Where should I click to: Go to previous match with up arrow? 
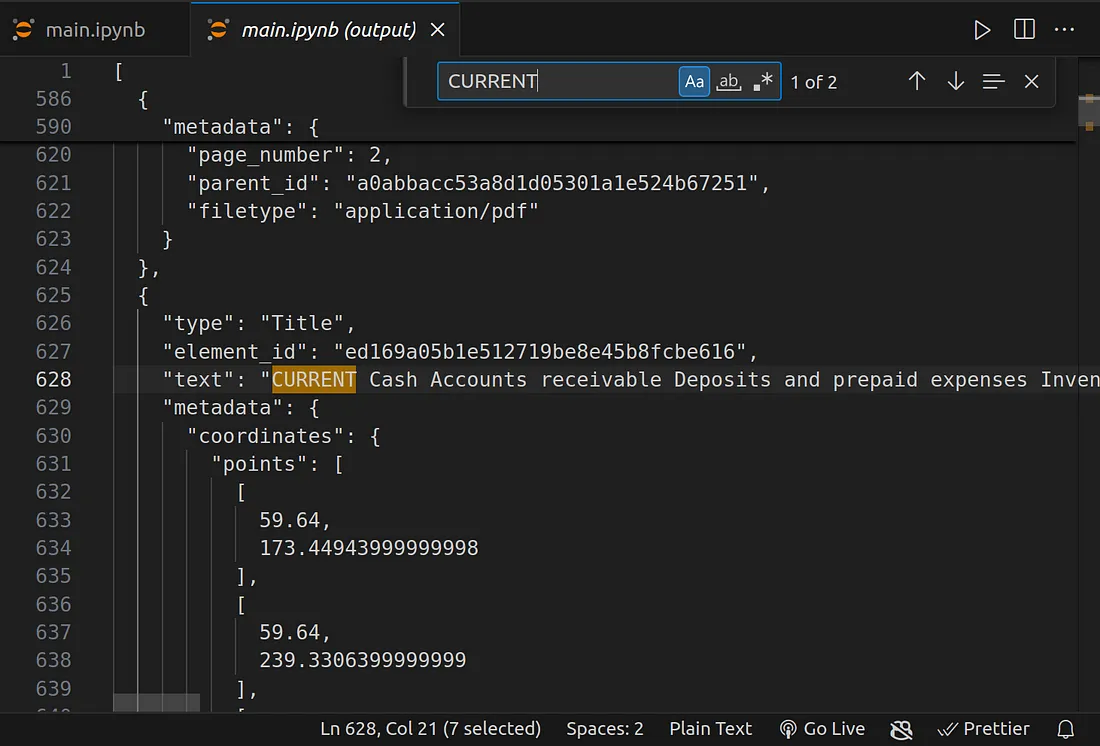[x=916, y=82]
